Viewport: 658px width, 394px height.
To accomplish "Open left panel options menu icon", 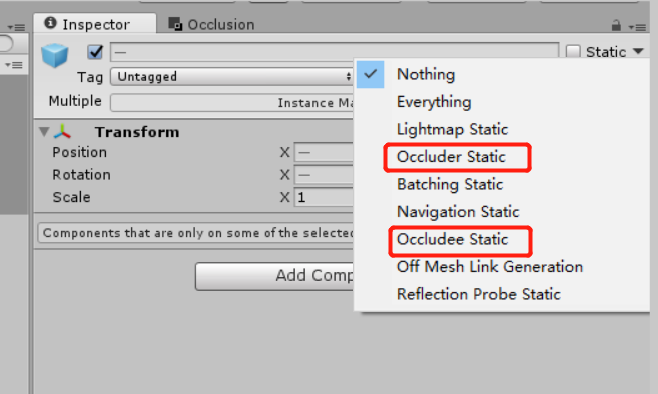I will point(16,28).
